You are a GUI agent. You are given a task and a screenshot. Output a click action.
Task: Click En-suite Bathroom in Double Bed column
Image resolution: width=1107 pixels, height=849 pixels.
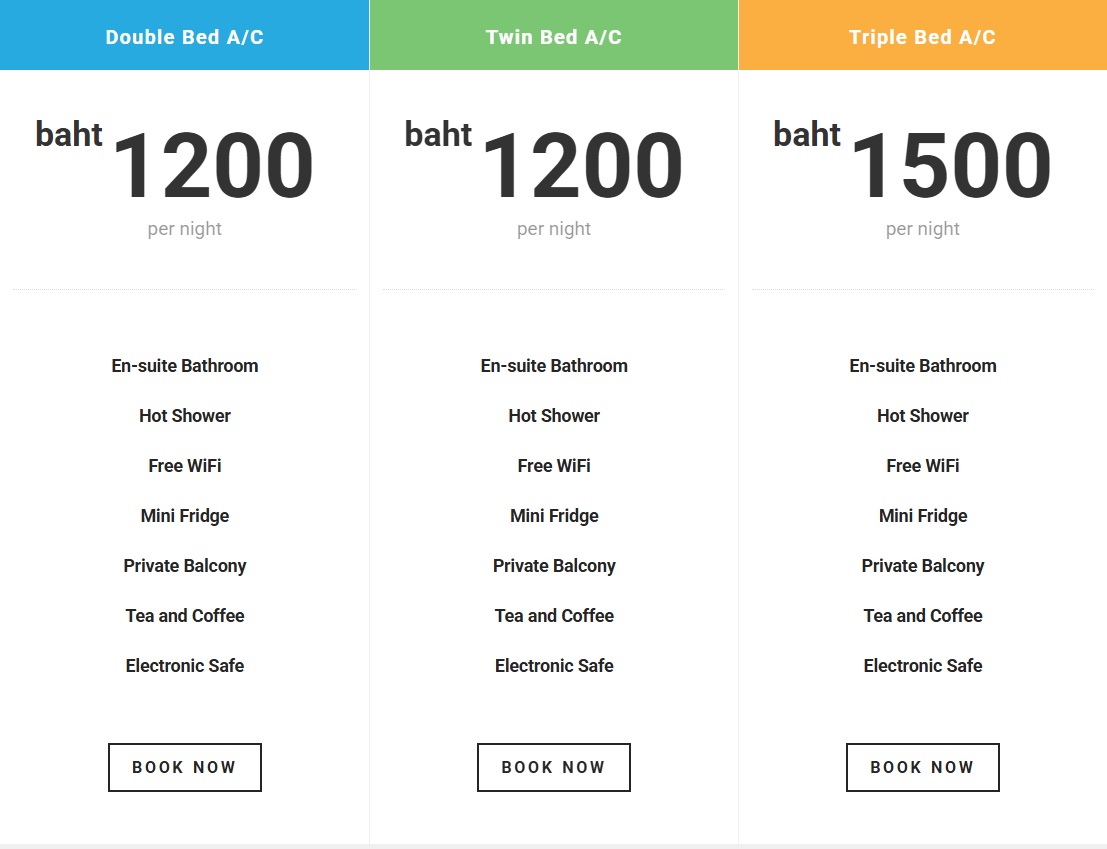[185, 366]
